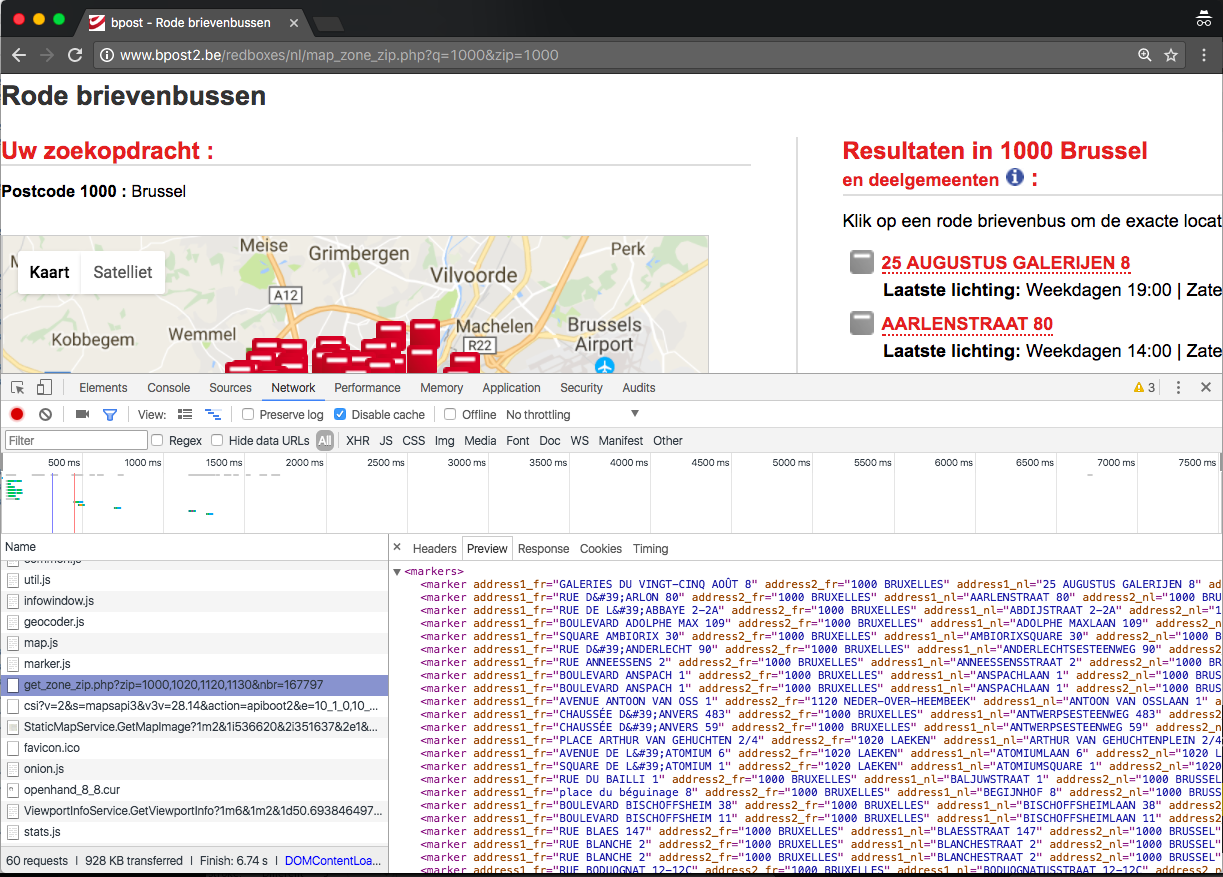Collapse the markers XML node

pos(397,572)
